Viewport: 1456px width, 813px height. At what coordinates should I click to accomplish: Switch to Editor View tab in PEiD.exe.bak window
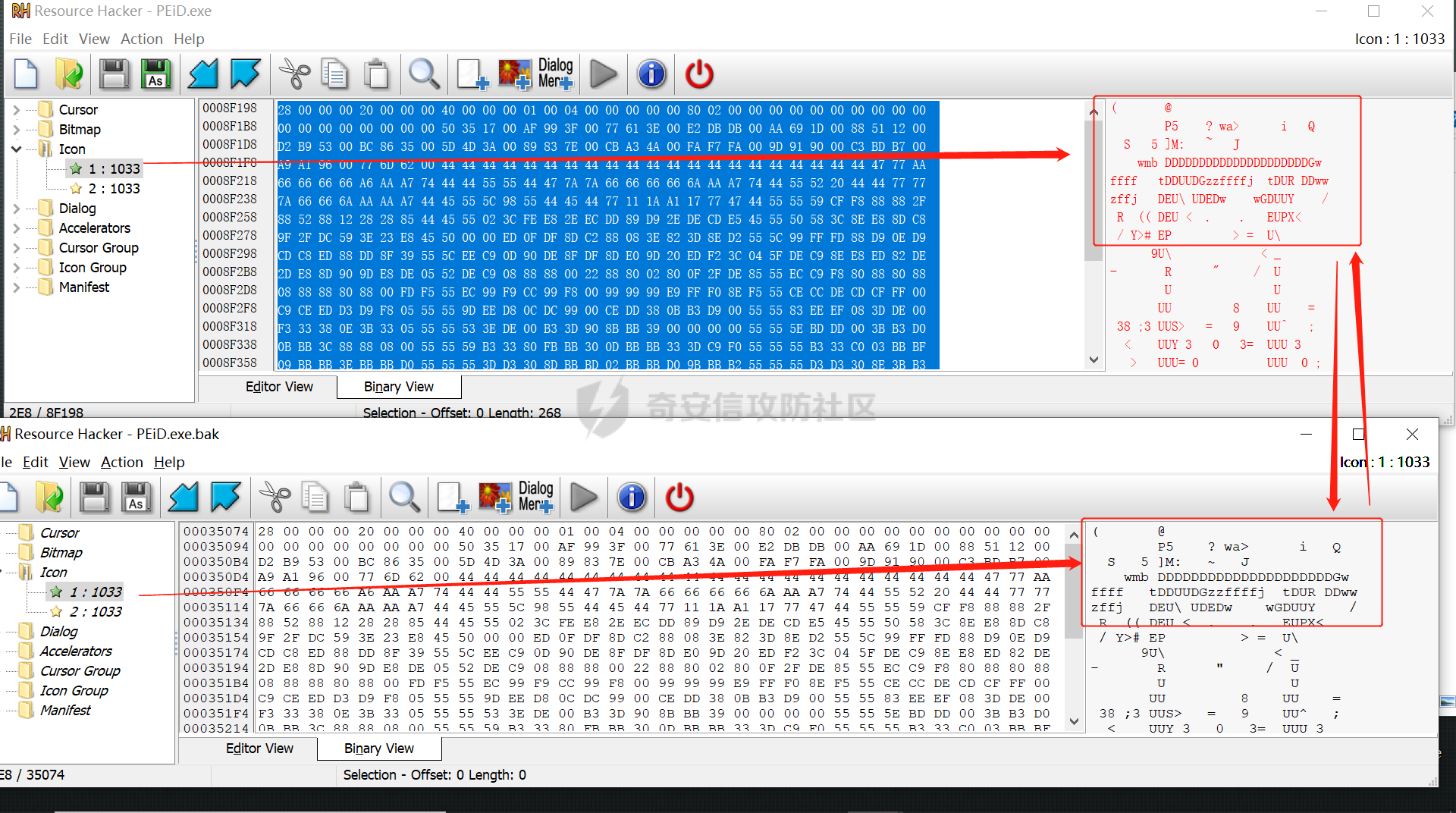coord(259,749)
